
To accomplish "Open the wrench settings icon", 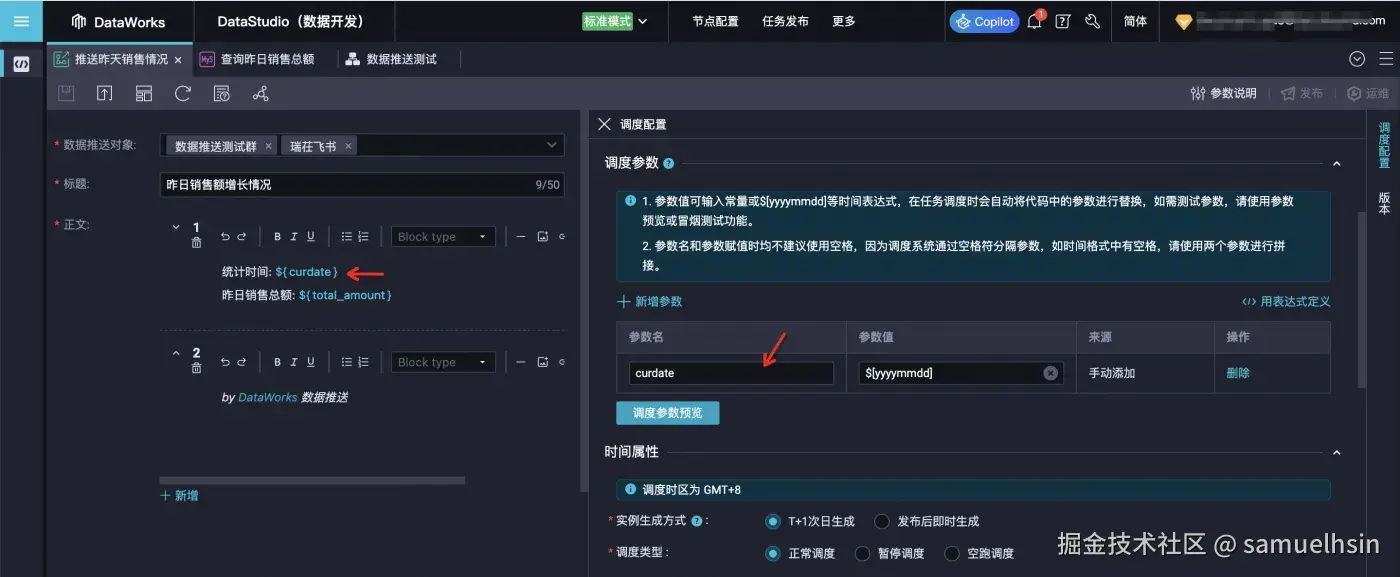I will [x=1092, y=21].
